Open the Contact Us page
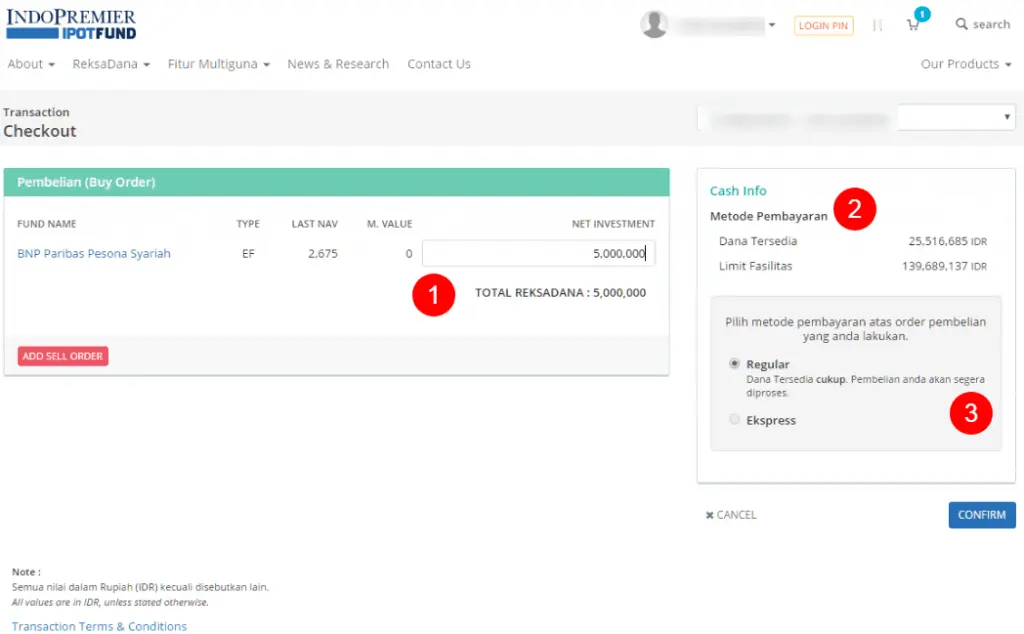The width and height of the screenshot is (1024, 634). pyautogui.click(x=439, y=64)
